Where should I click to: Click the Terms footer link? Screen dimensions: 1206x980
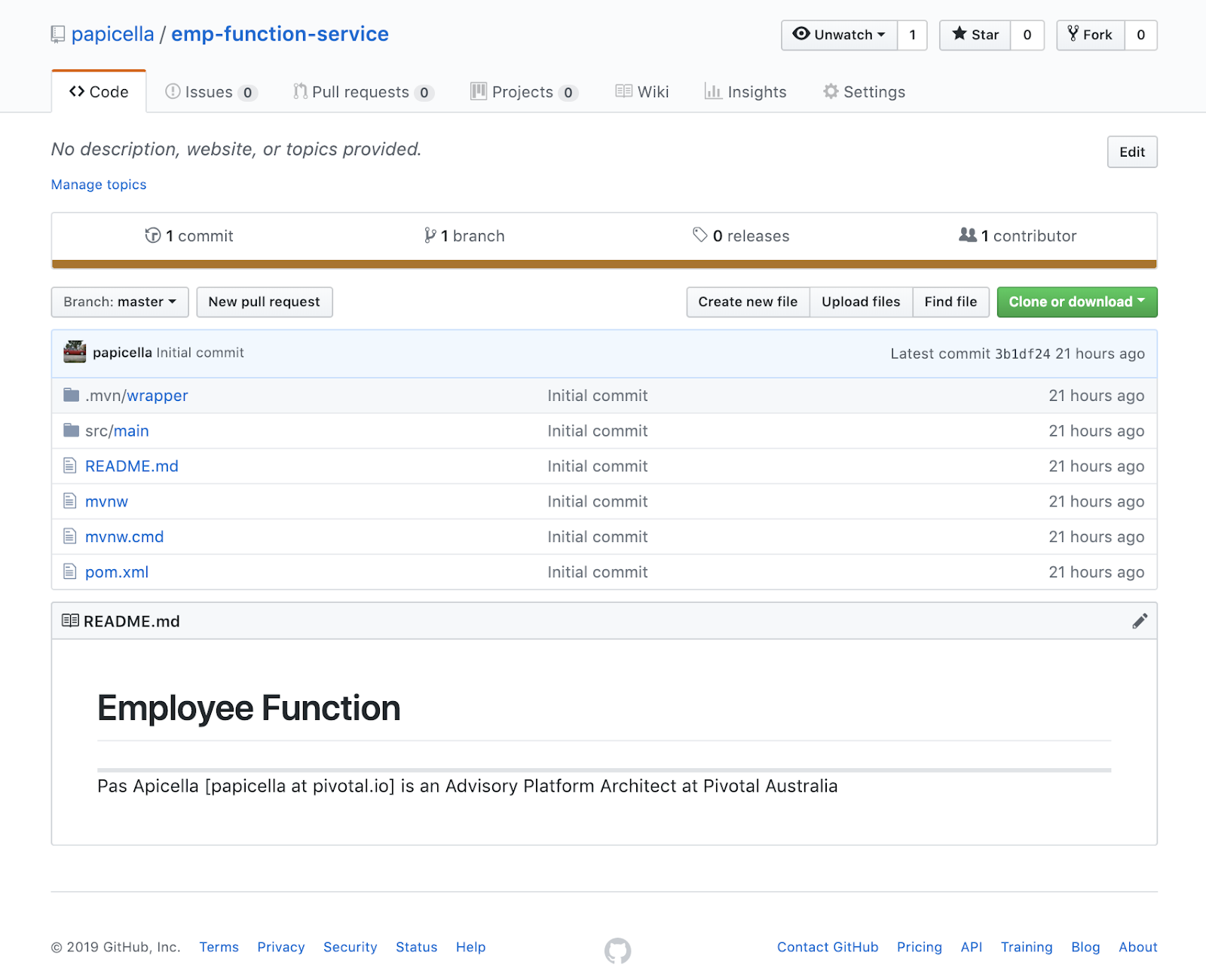coord(219,947)
